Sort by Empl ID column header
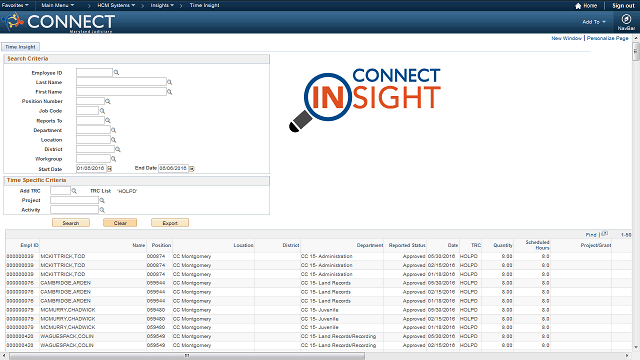This screenshot has width=640, height=360. click(x=29, y=245)
